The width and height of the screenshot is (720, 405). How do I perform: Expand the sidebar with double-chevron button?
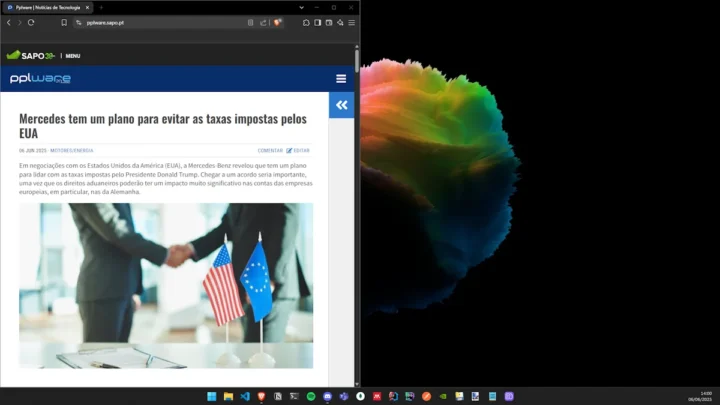click(x=341, y=105)
